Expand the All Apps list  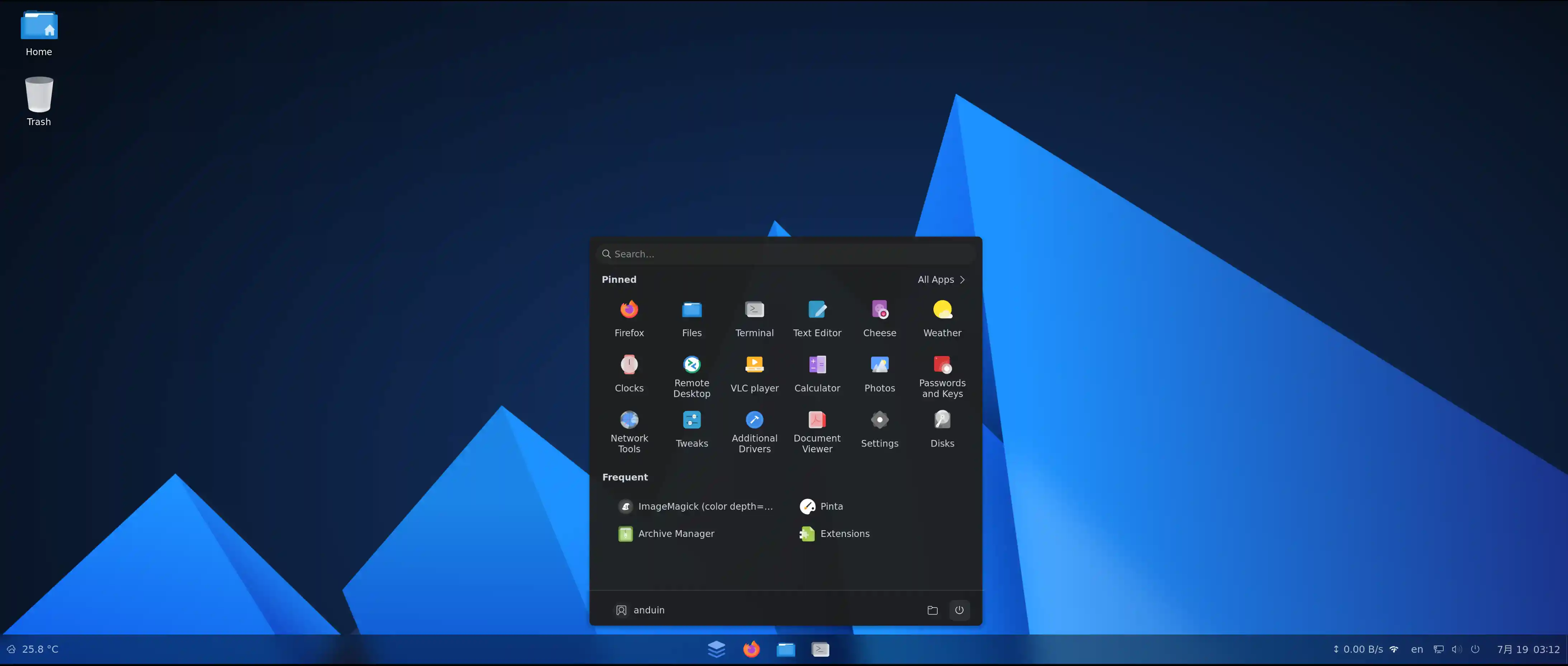(941, 280)
